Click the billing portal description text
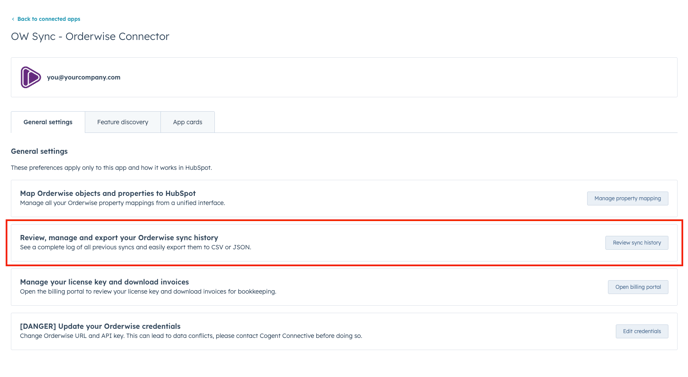The image size is (688, 377). (x=148, y=291)
